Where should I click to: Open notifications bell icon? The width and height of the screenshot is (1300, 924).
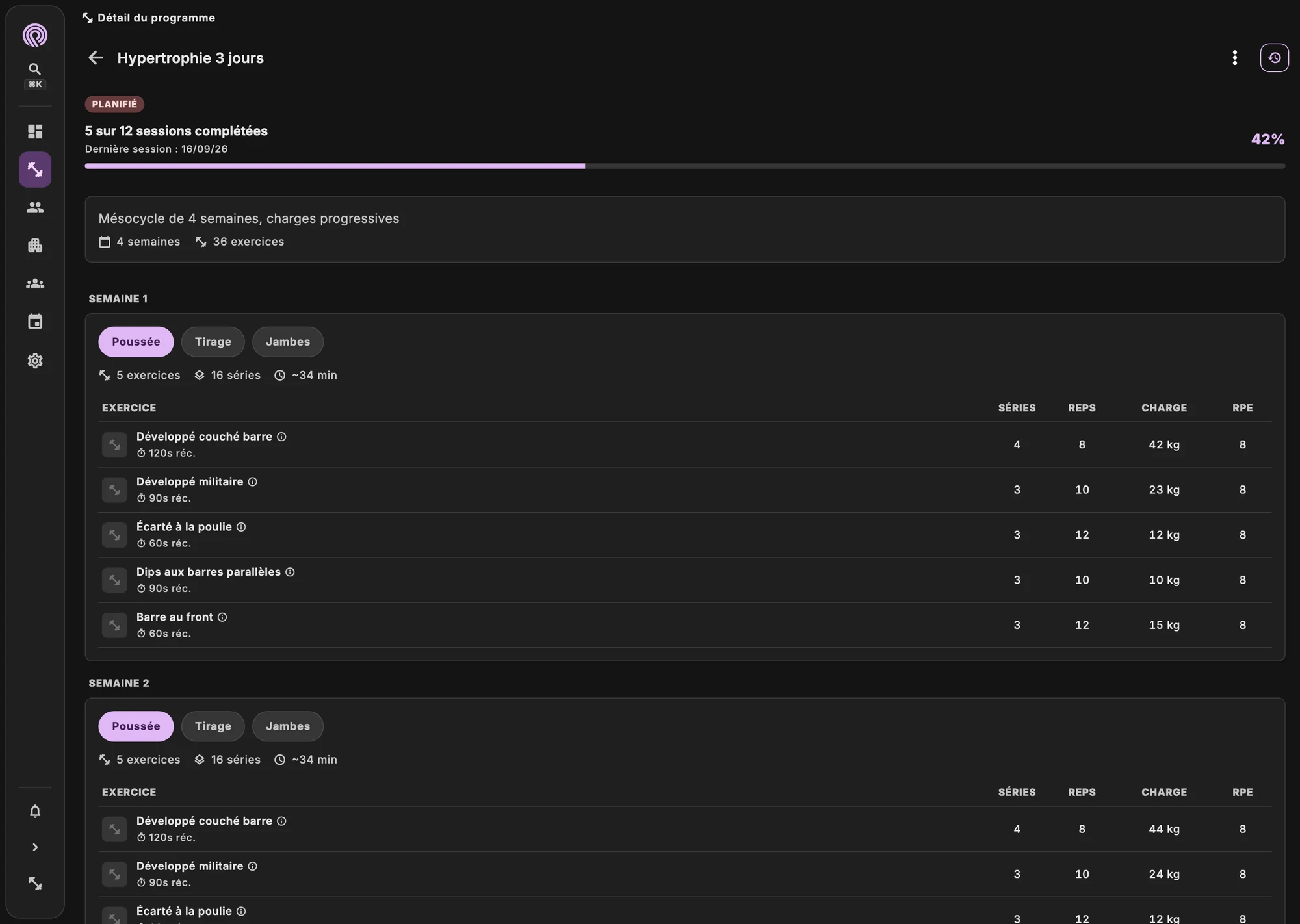35,812
